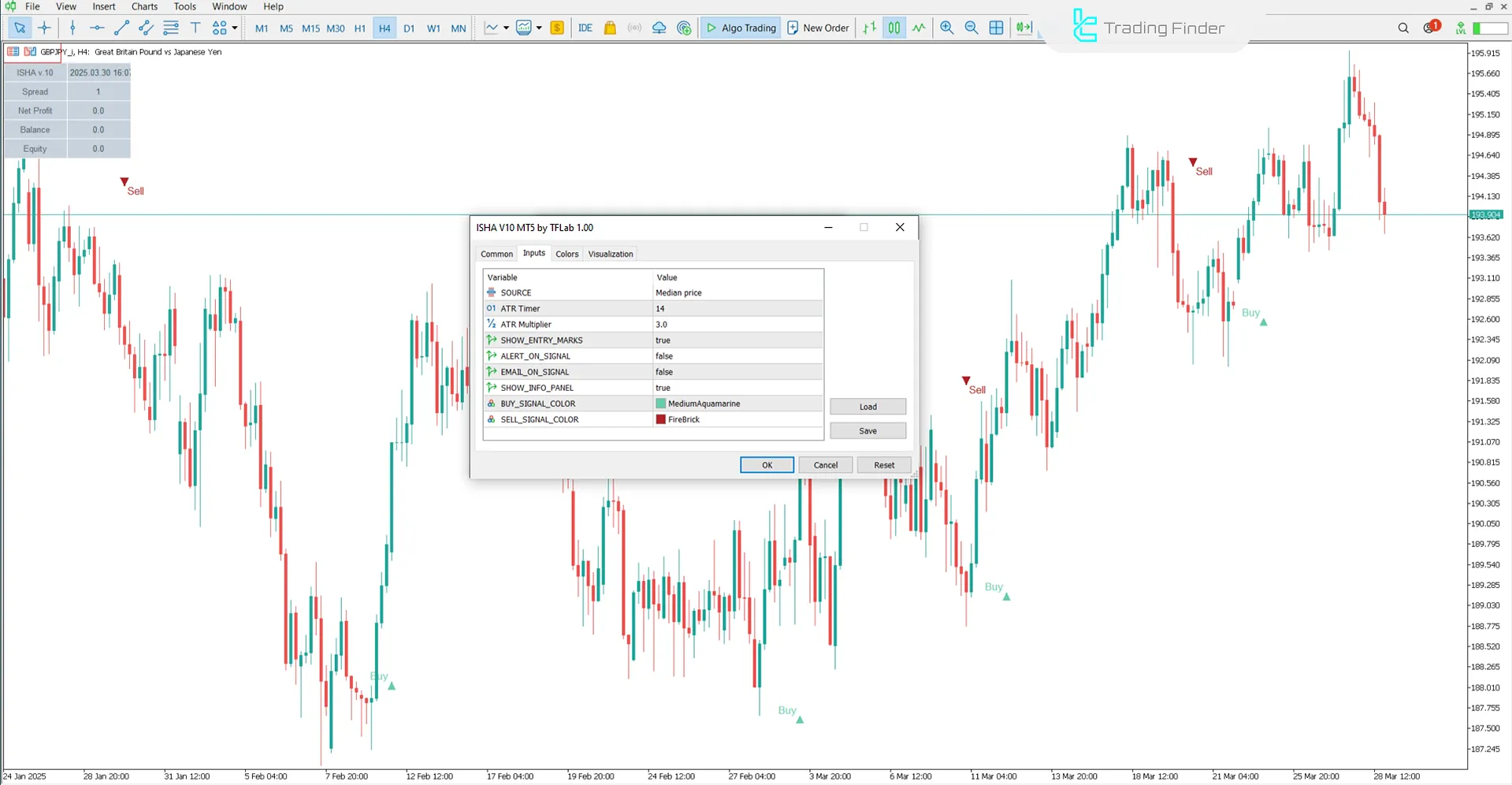Zoom in on the chart
This screenshot has width=1512, height=785.
(946, 28)
